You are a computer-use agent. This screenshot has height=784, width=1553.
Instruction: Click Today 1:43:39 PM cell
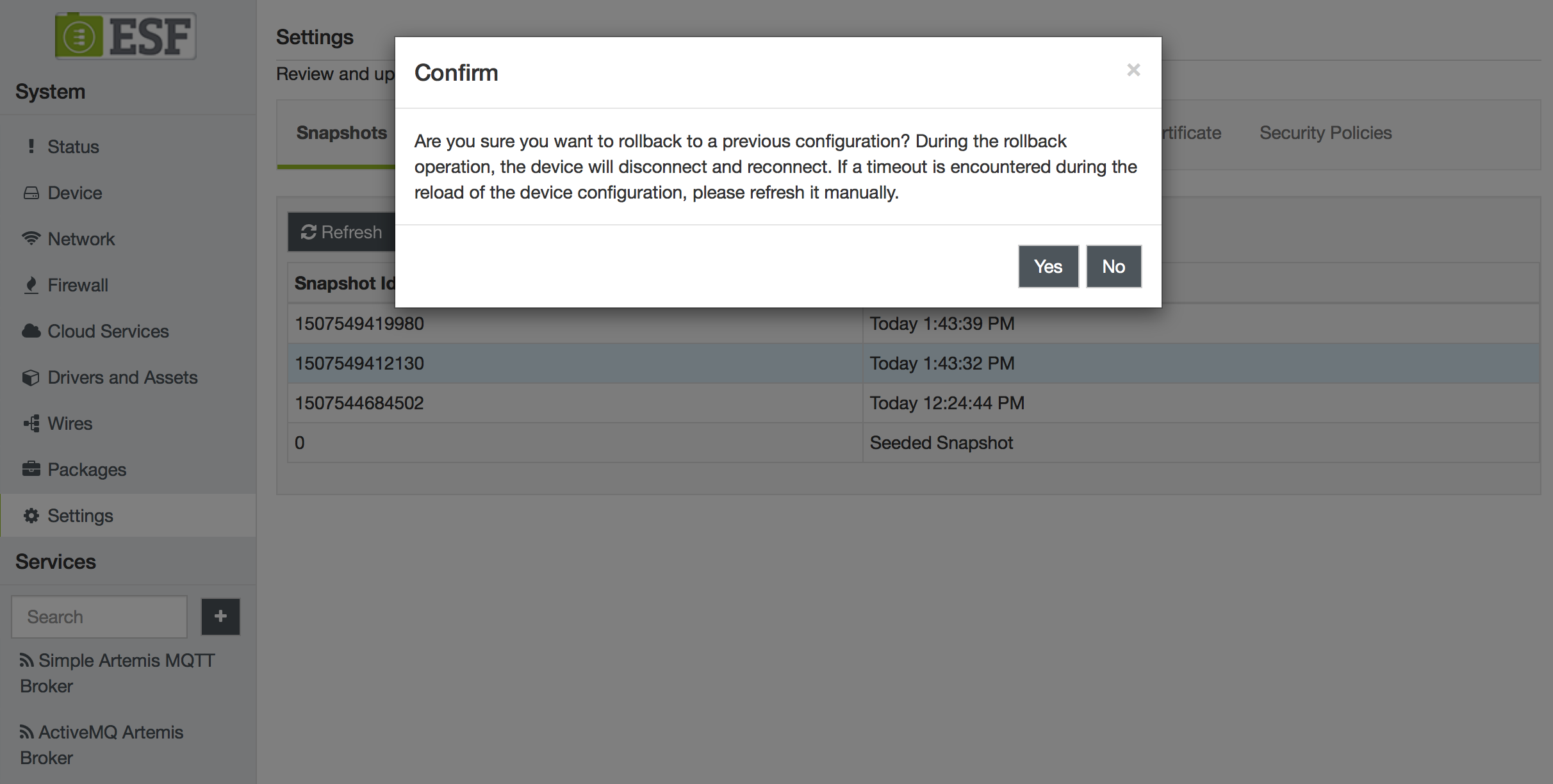[x=1201, y=323]
